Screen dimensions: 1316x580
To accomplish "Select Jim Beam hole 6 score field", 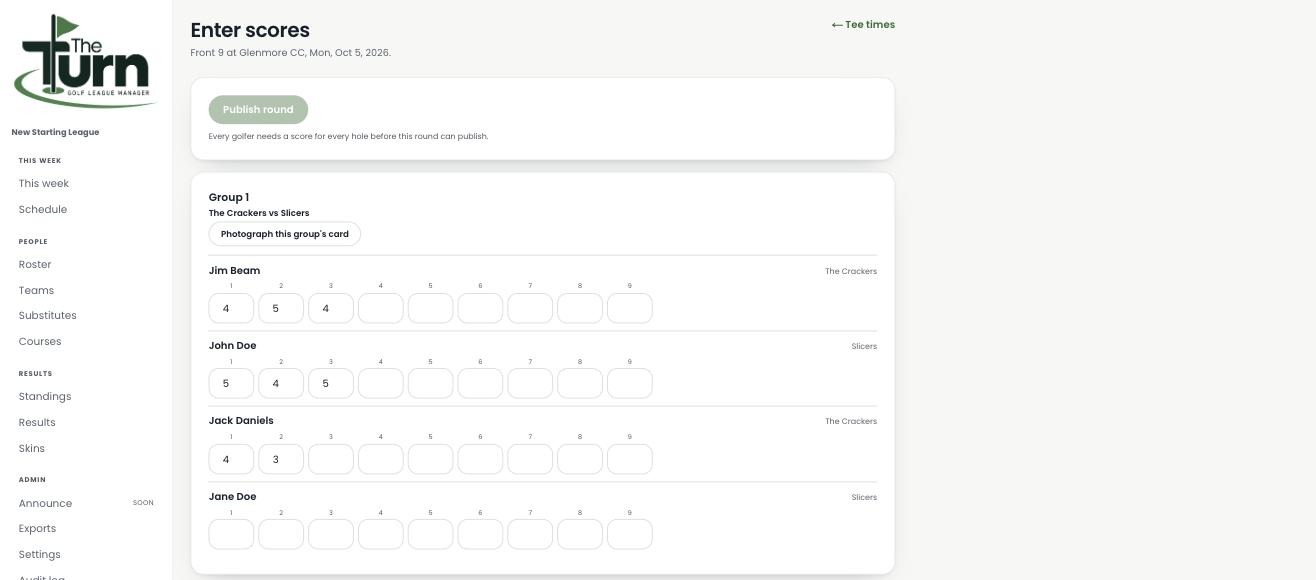I will coord(480,308).
